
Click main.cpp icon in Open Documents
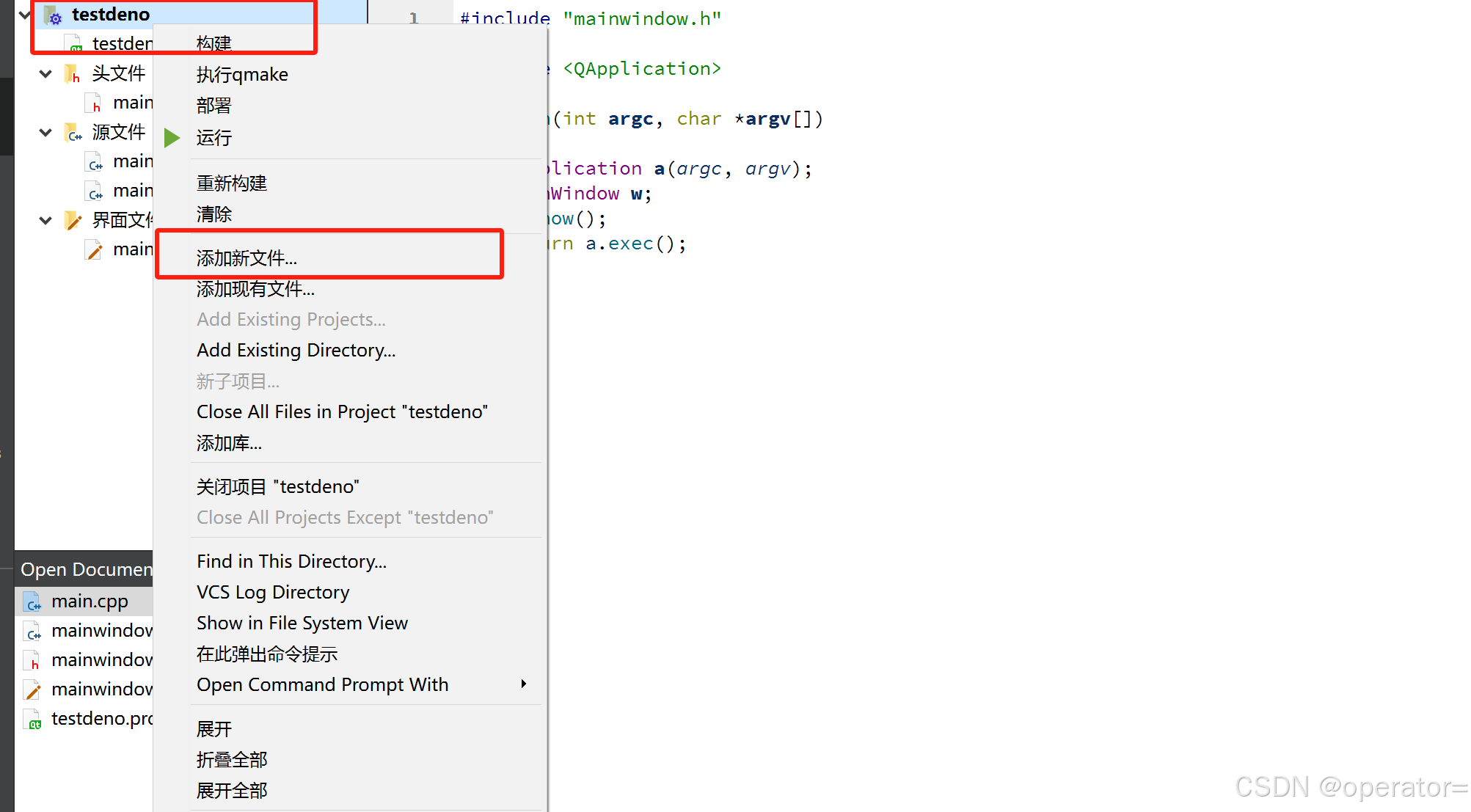pos(32,602)
